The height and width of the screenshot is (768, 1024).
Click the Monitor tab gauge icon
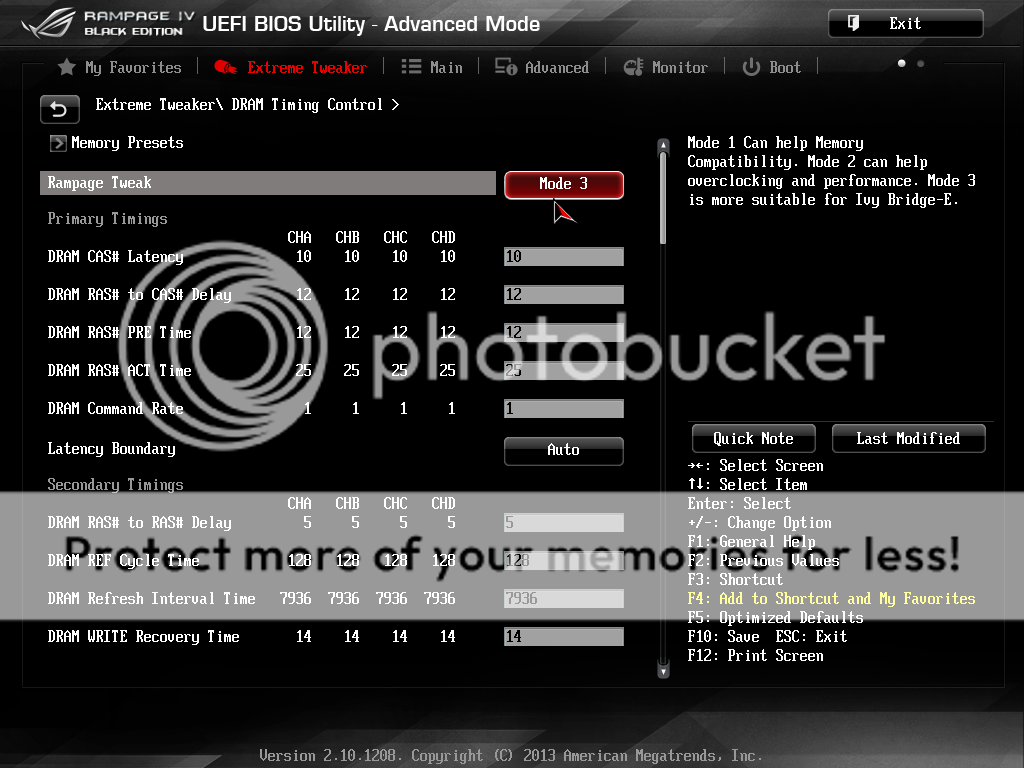tap(633, 67)
